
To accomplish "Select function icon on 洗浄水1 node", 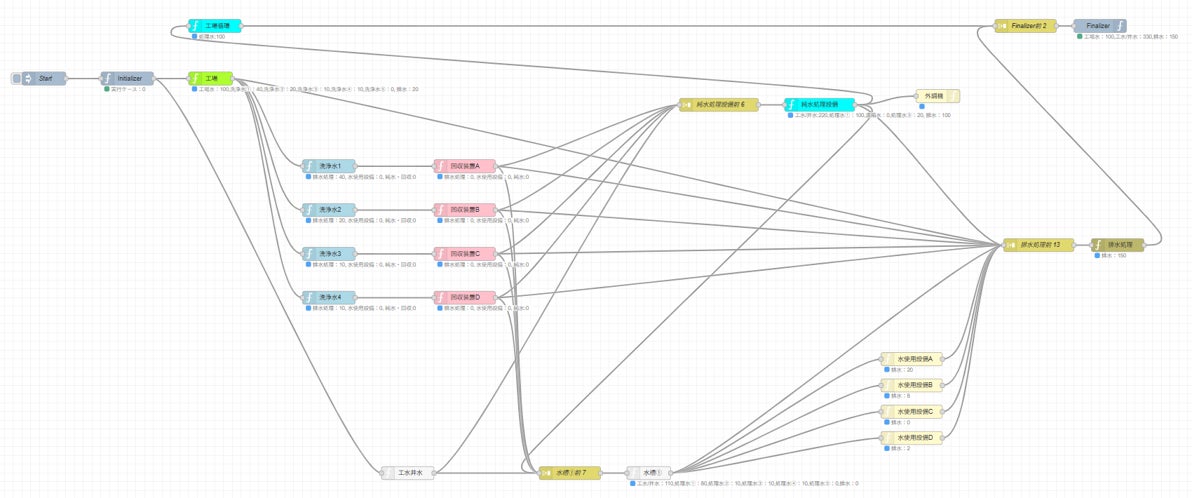I will 309,166.
